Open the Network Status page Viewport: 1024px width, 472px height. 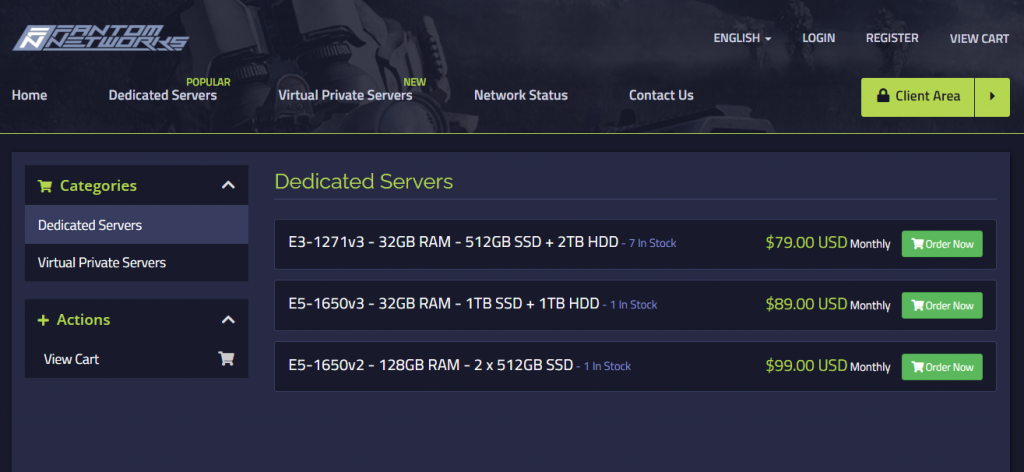[x=520, y=95]
